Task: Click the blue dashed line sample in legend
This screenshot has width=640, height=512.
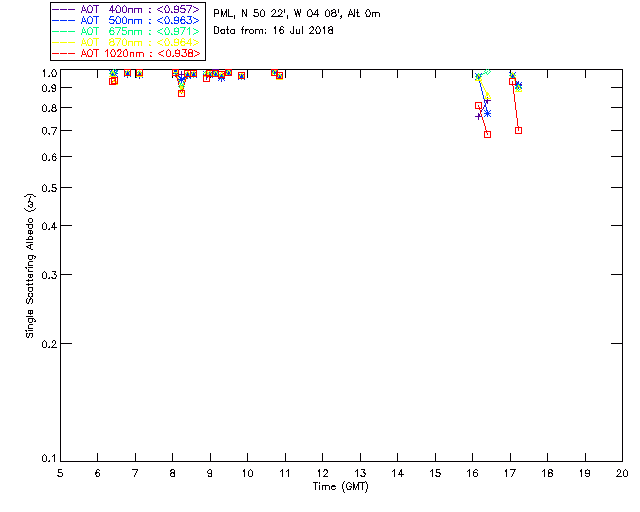Action: [64, 21]
